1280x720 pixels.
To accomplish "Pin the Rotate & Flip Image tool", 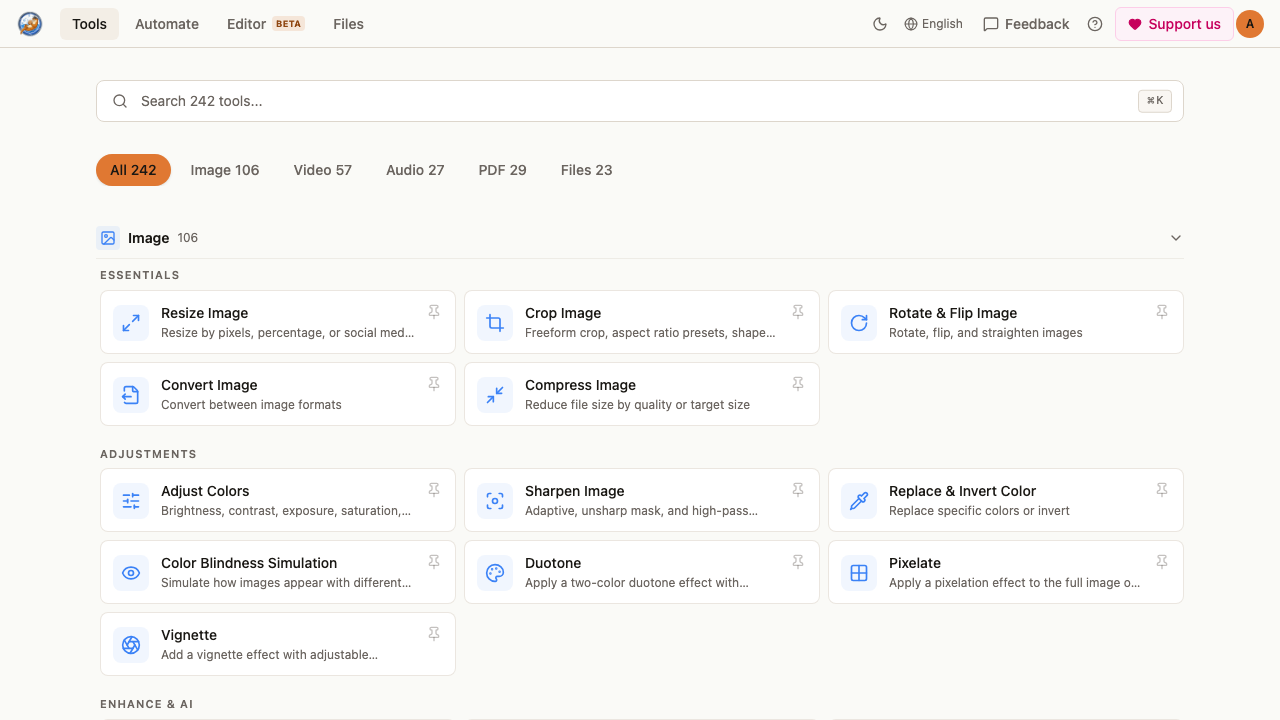I will [x=1162, y=312].
